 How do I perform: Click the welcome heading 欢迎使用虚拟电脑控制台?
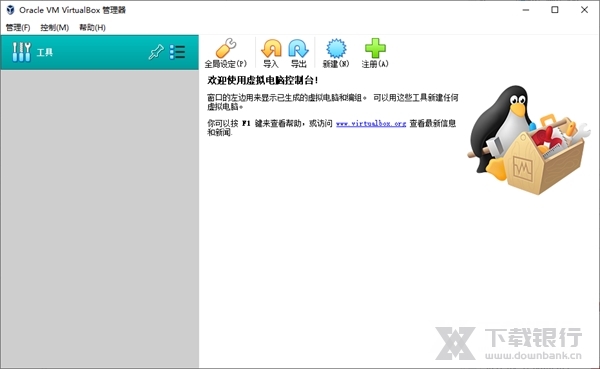[x=262, y=80]
